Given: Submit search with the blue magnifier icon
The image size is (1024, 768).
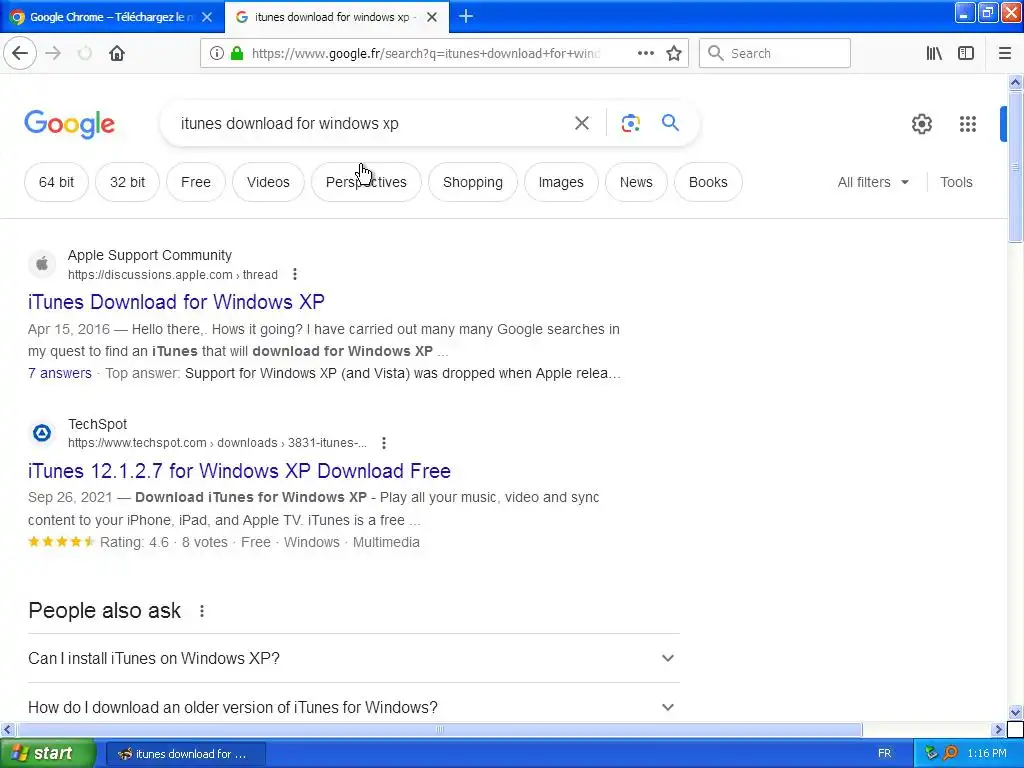Looking at the screenshot, I should pos(670,123).
